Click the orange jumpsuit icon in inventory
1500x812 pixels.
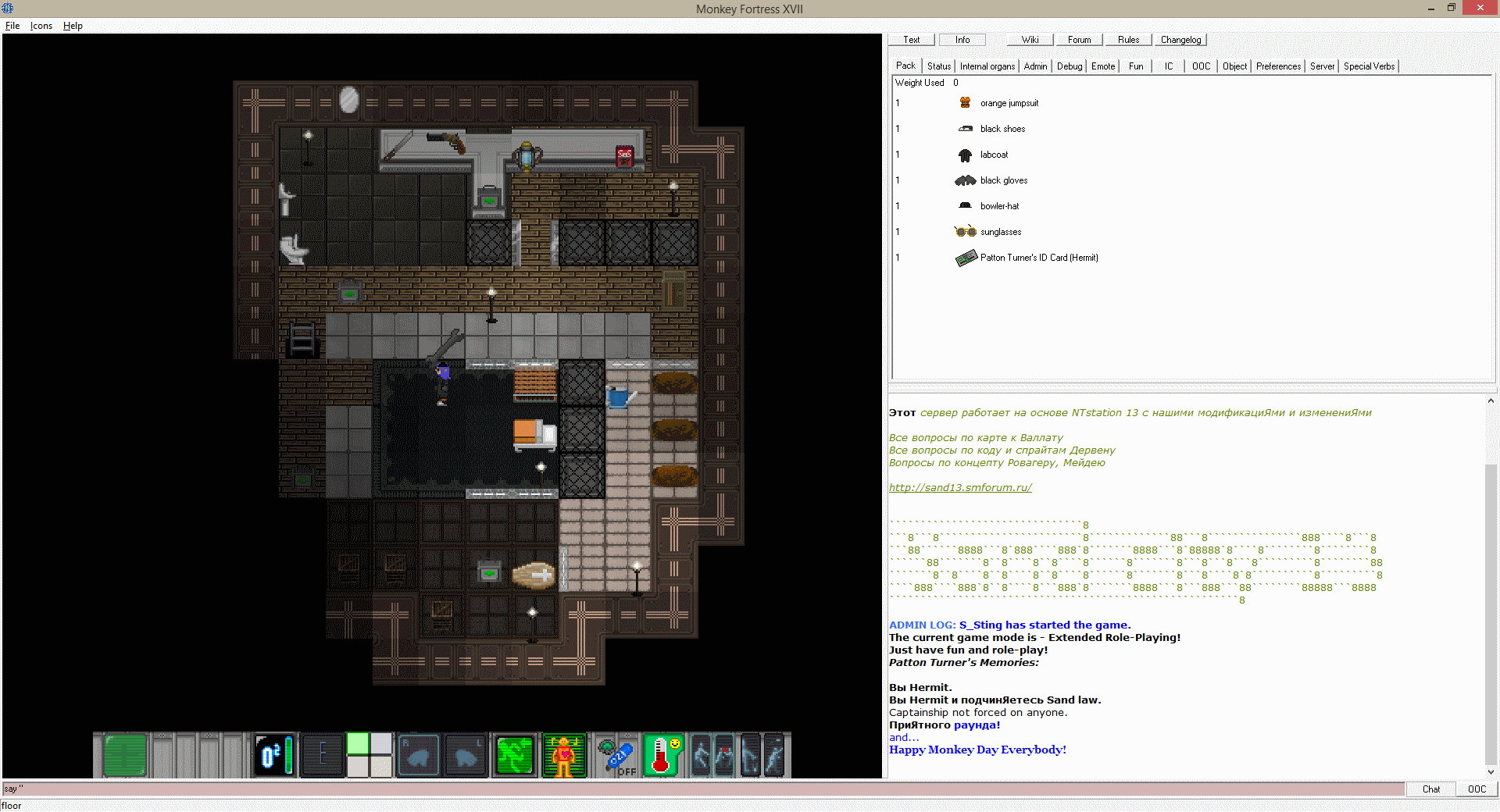coord(966,103)
